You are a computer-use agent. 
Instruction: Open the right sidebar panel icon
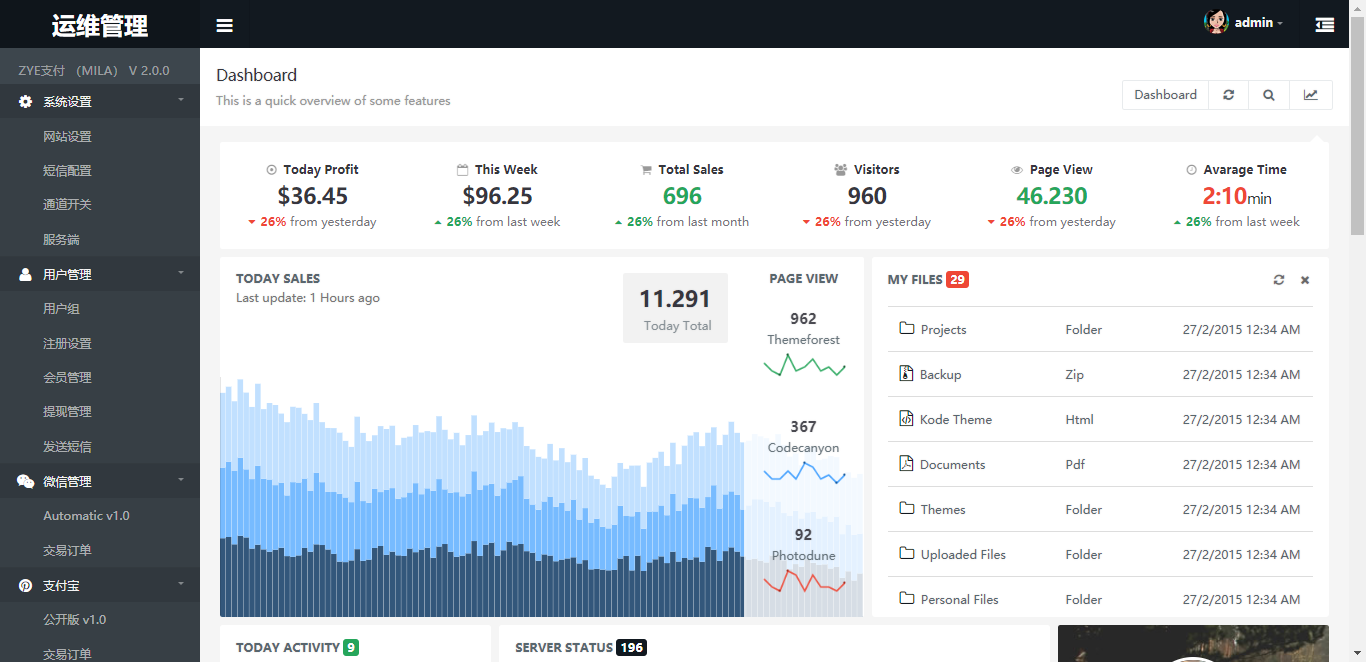point(1325,25)
